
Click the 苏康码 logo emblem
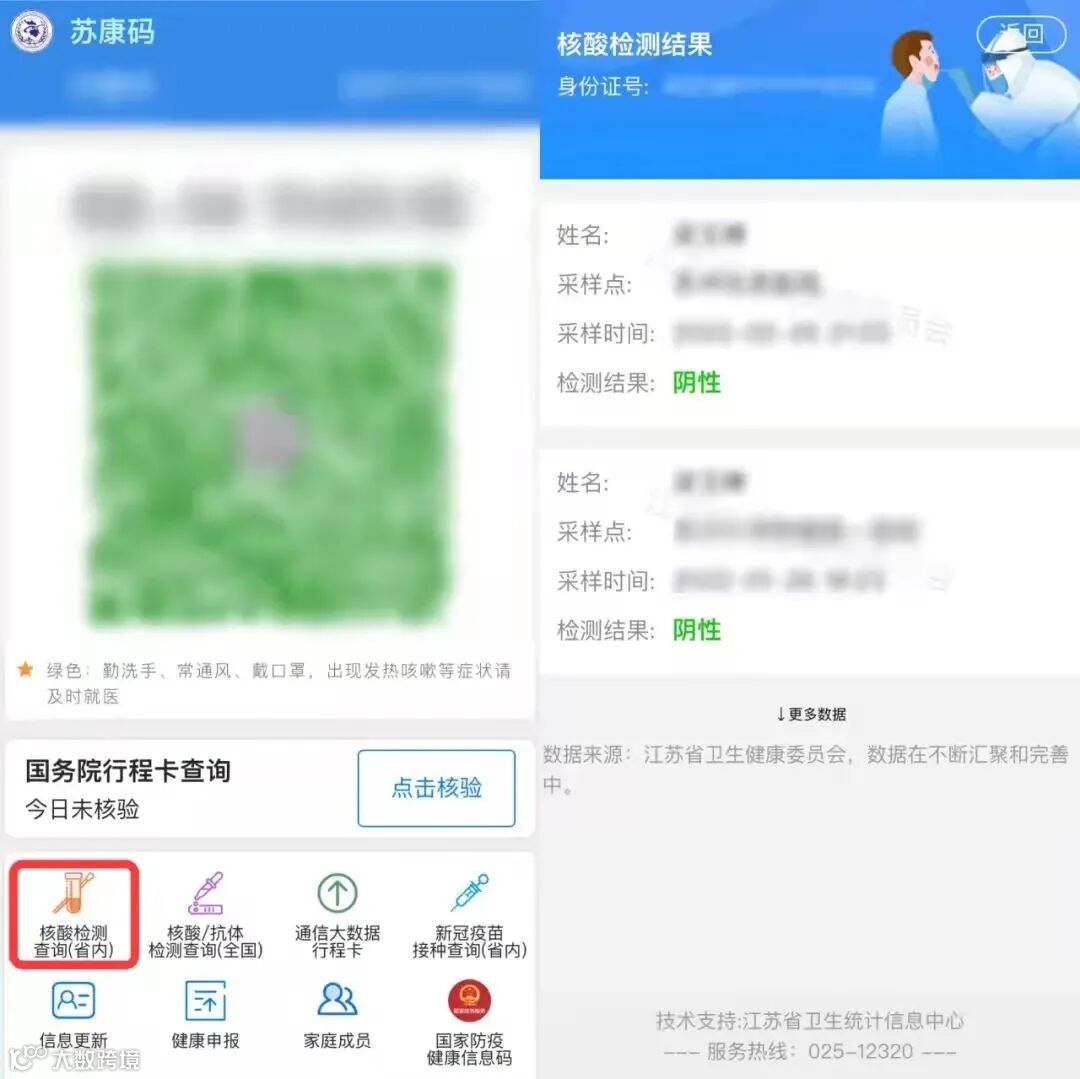pyautogui.click(x=31, y=32)
